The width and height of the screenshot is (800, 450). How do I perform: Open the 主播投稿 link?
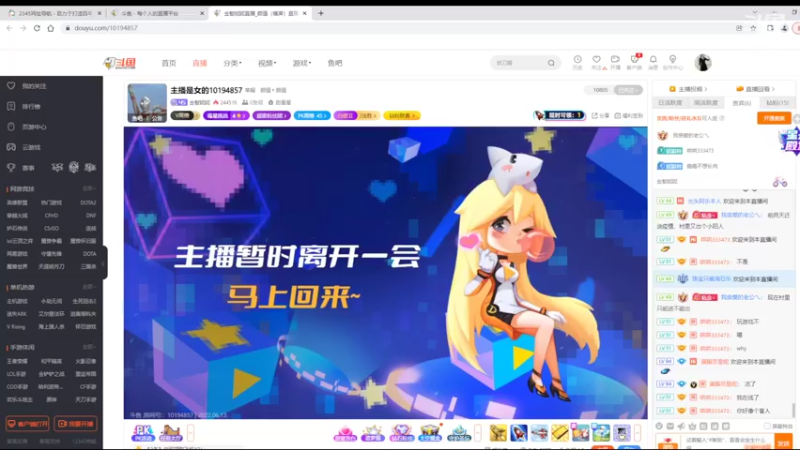(x=688, y=89)
